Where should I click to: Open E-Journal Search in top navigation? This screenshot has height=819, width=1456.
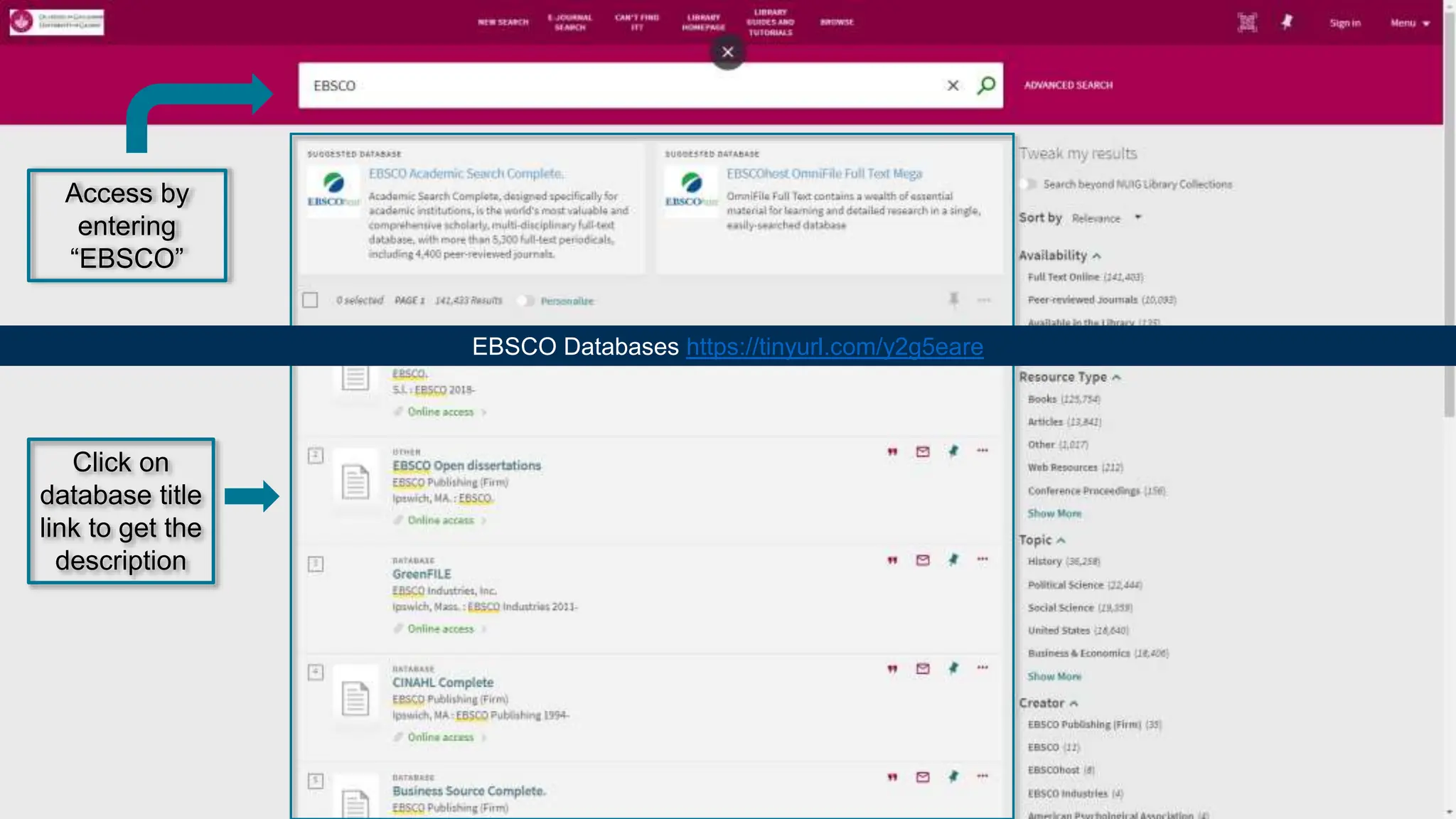(569, 22)
